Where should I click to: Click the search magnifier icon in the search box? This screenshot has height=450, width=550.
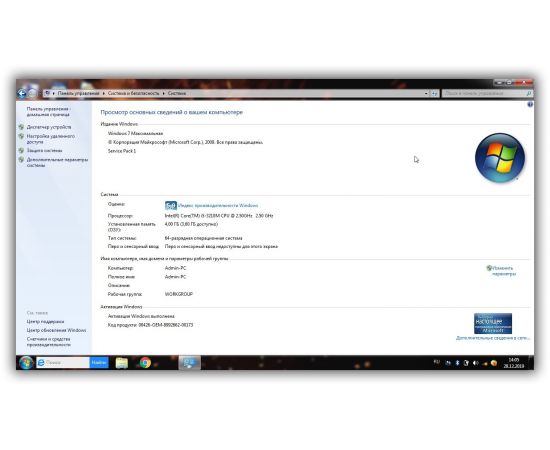point(529,93)
